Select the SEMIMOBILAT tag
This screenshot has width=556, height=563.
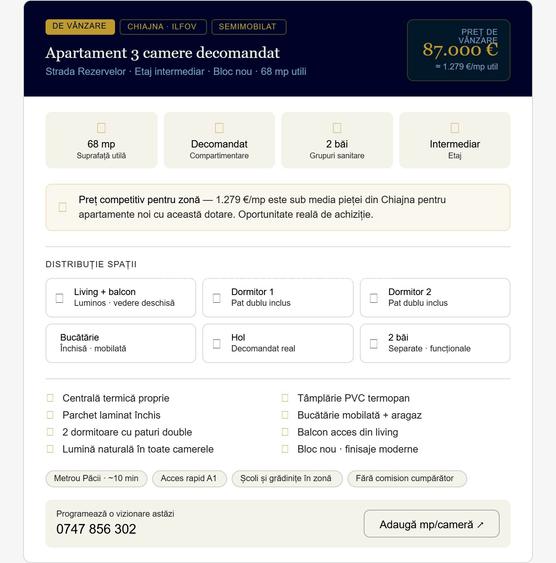click(249, 27)
